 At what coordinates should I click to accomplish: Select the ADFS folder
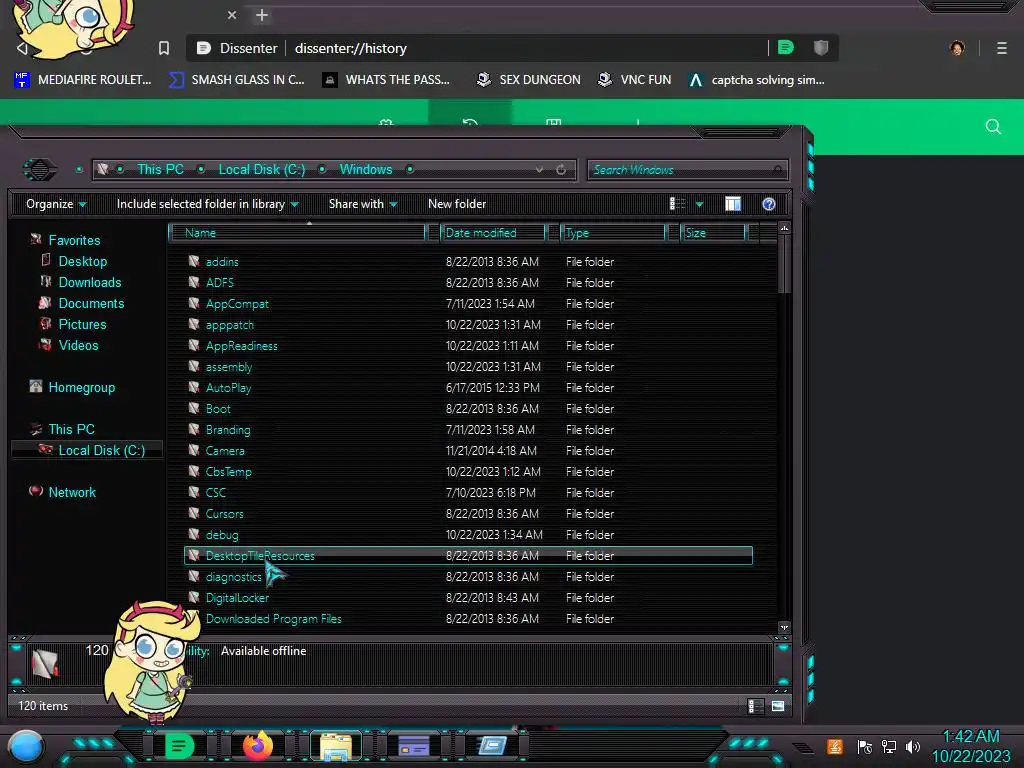(219, 283)
